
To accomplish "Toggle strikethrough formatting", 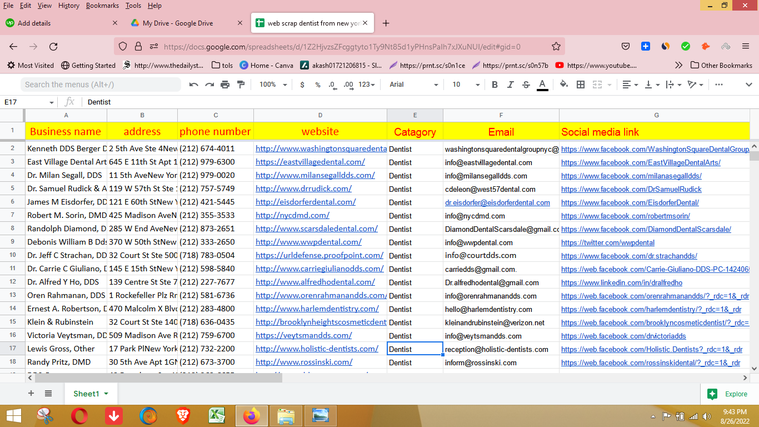I will click(526, 85).
